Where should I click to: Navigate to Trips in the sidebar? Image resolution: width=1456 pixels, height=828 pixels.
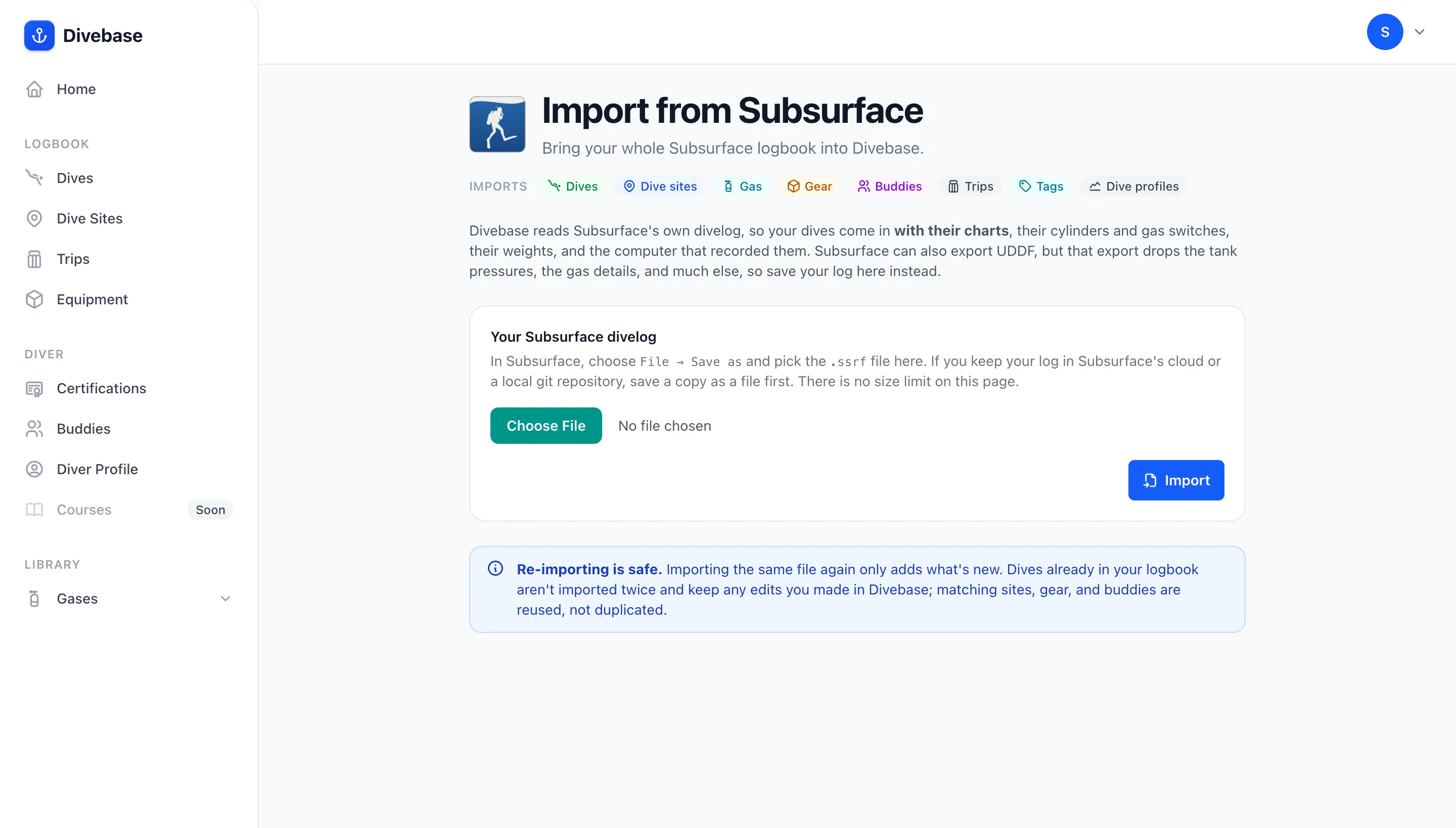coord(128,259)
